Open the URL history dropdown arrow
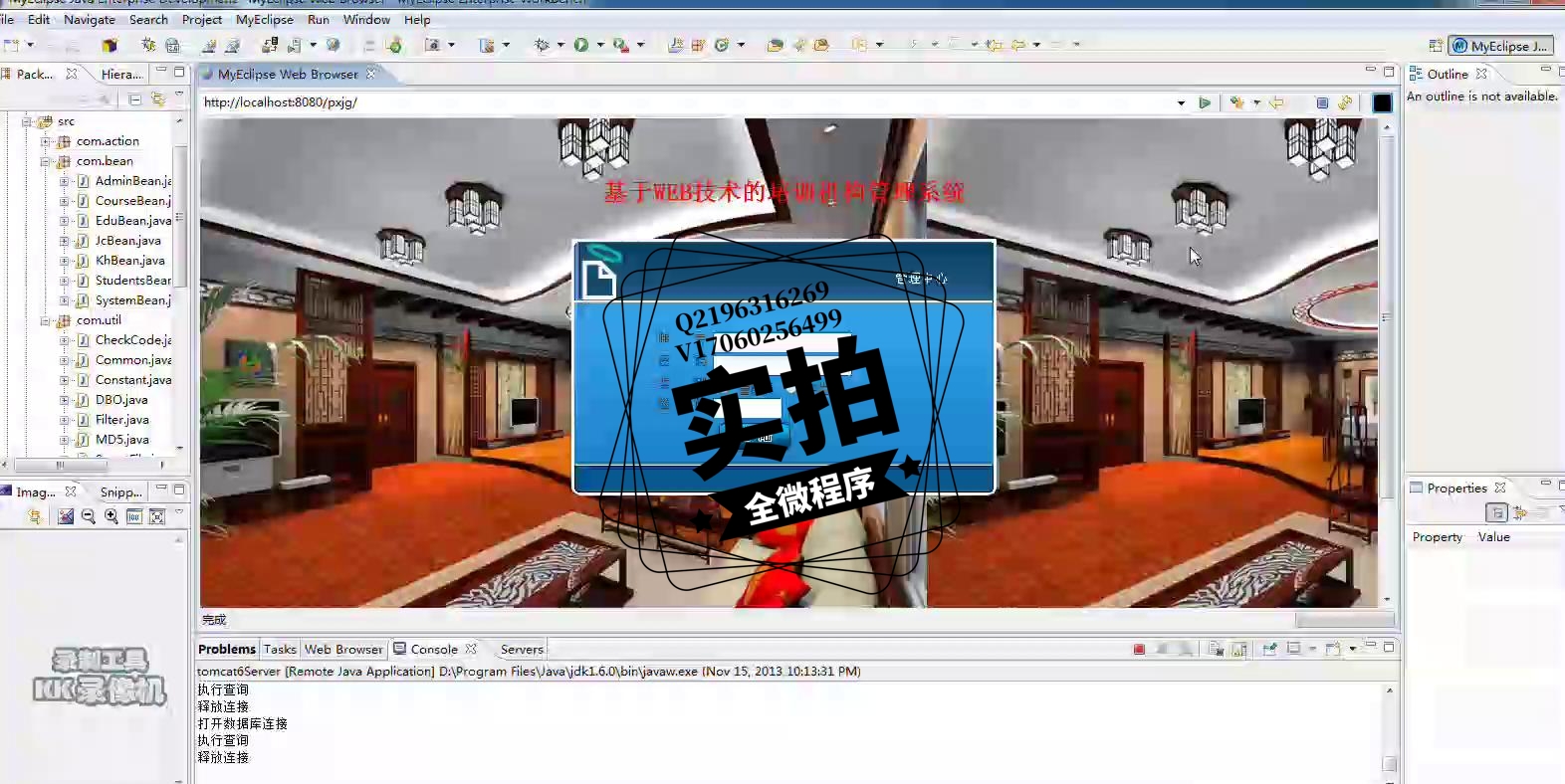 [x=1181, y=102]
